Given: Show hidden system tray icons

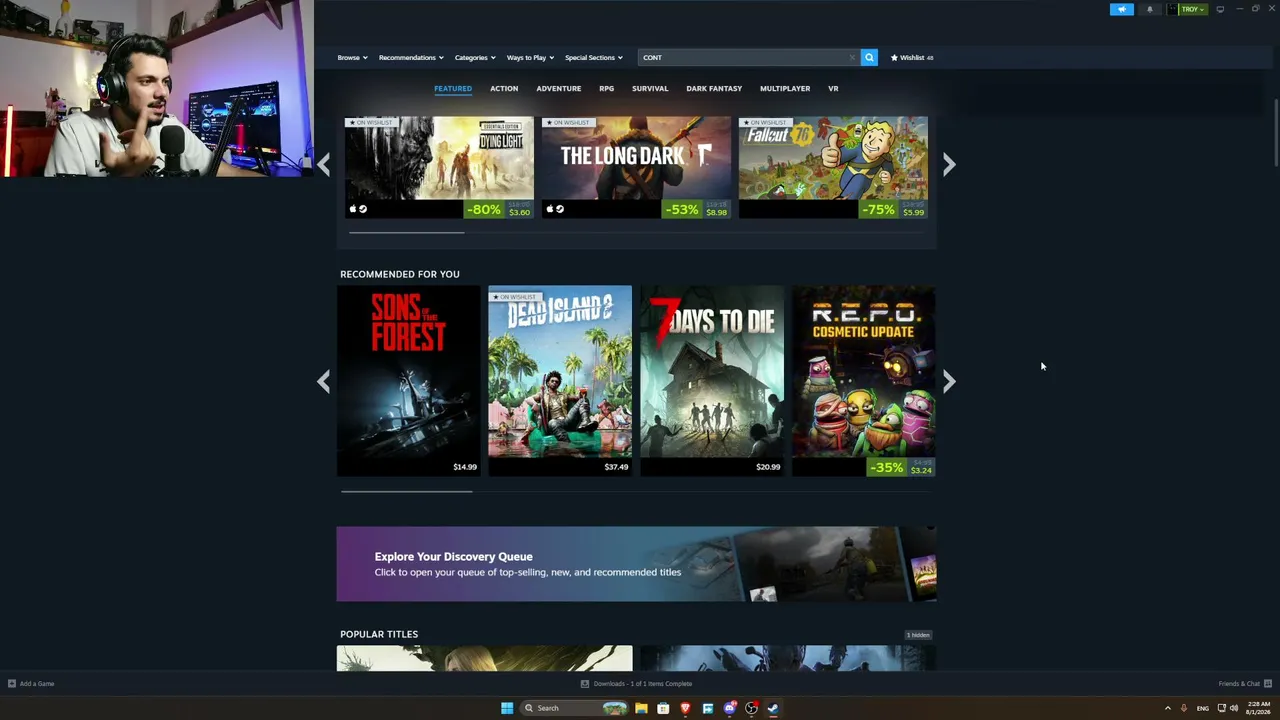Looking at the screenshot, I should 1167,708.
